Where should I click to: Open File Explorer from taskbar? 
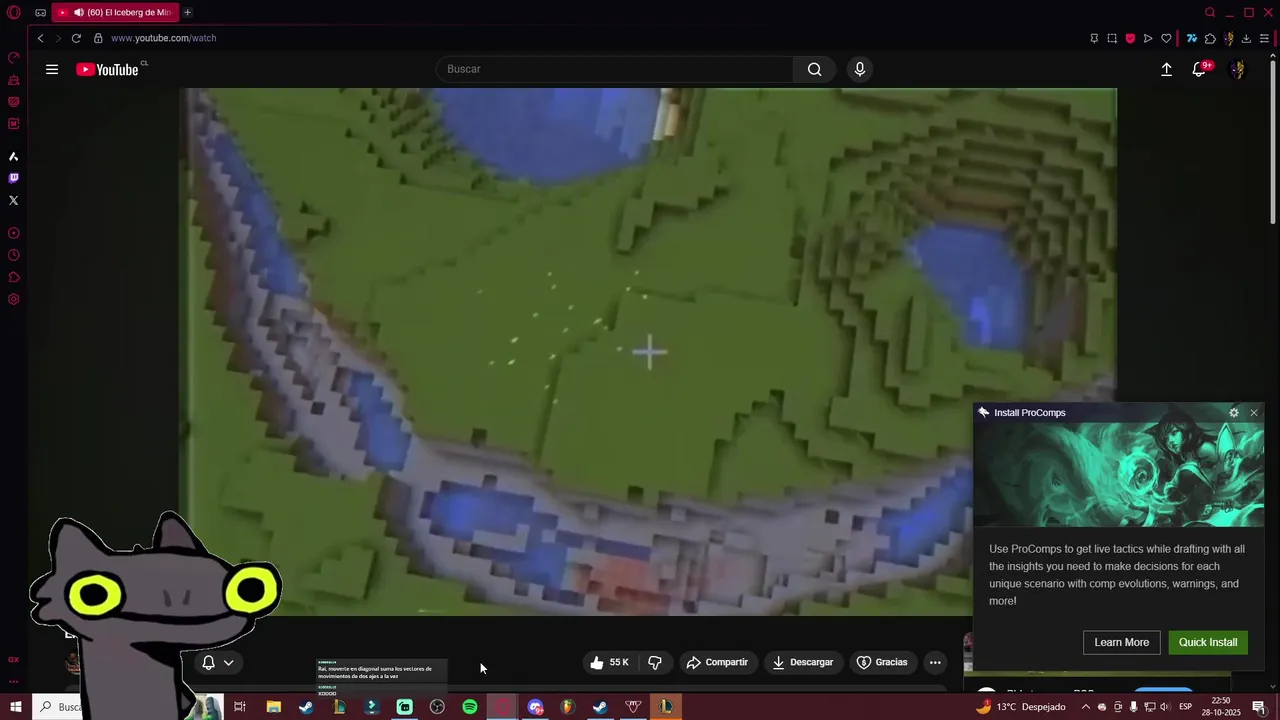(x=273, y=707)
